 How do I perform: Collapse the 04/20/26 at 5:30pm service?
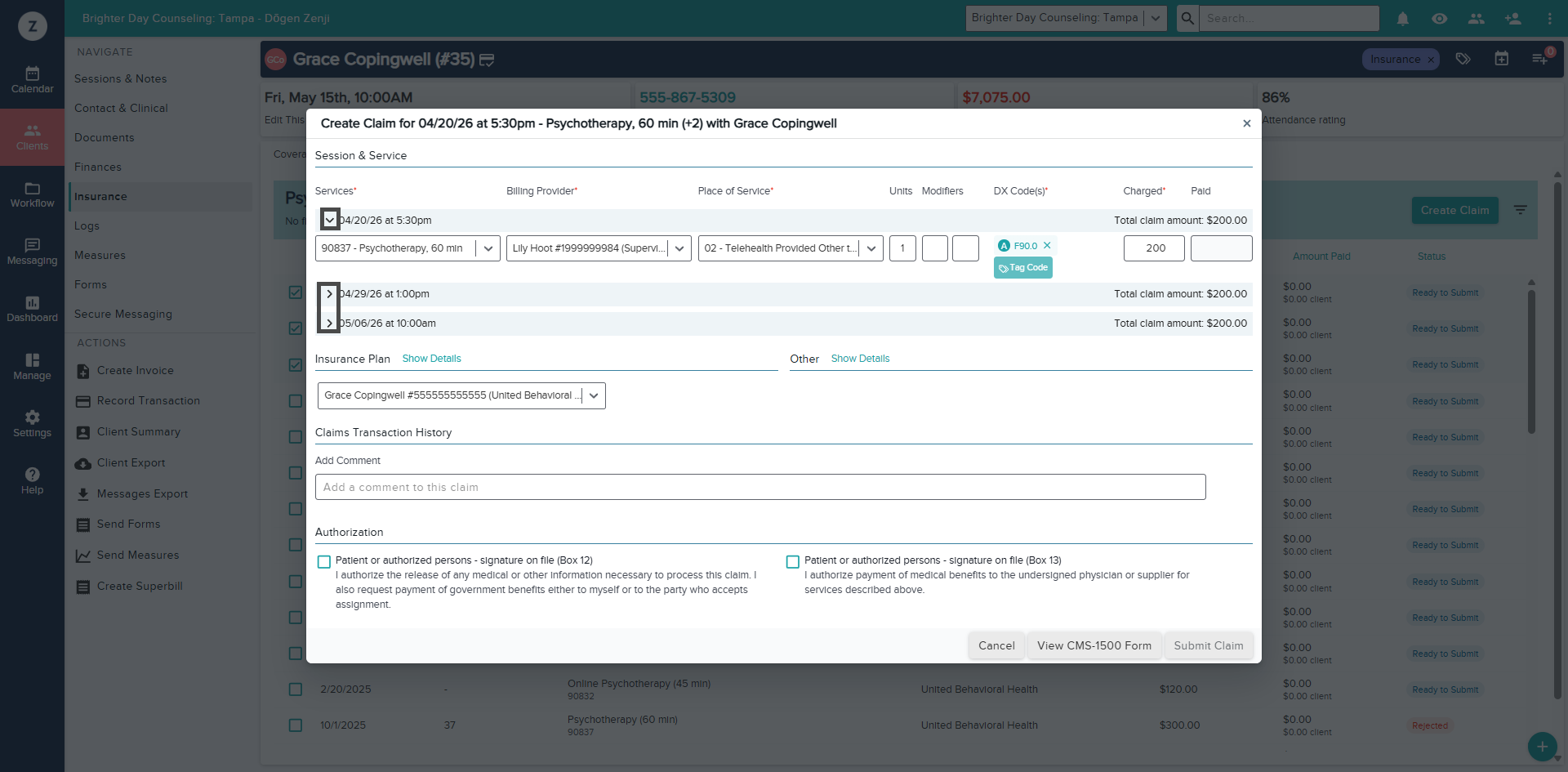tap(329, 220)
